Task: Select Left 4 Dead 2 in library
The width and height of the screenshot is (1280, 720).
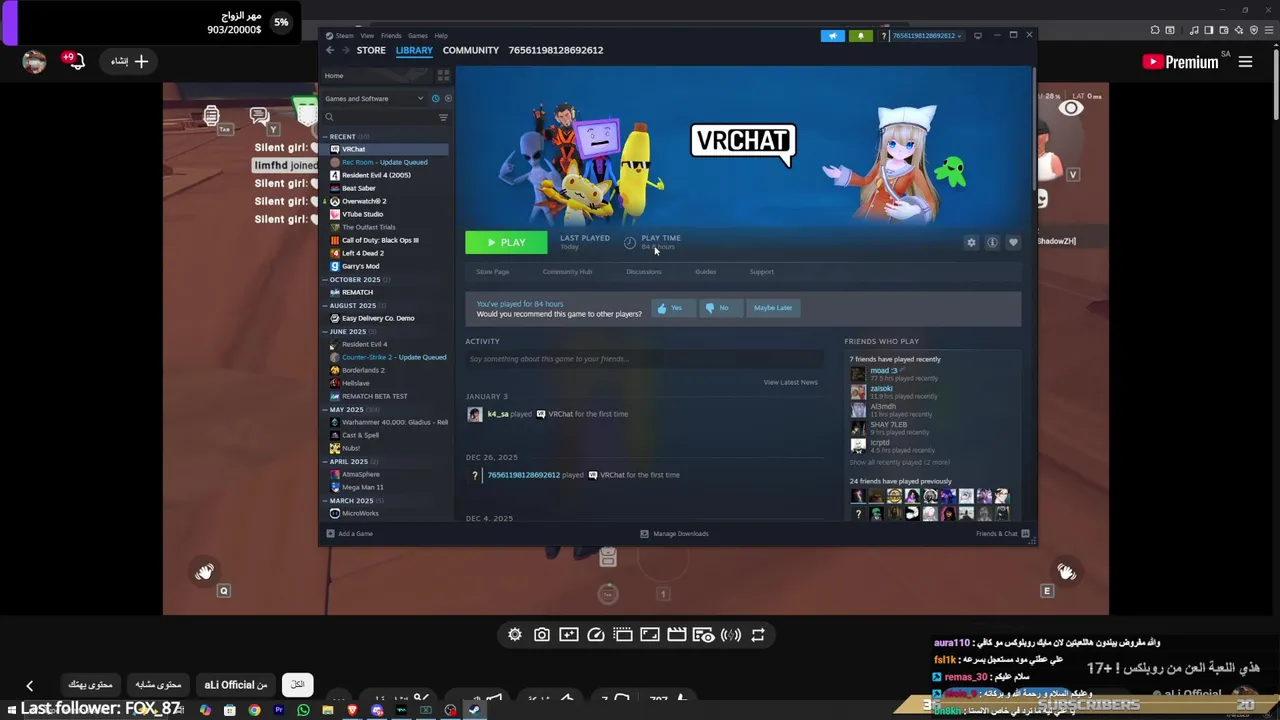Action: 385,253
